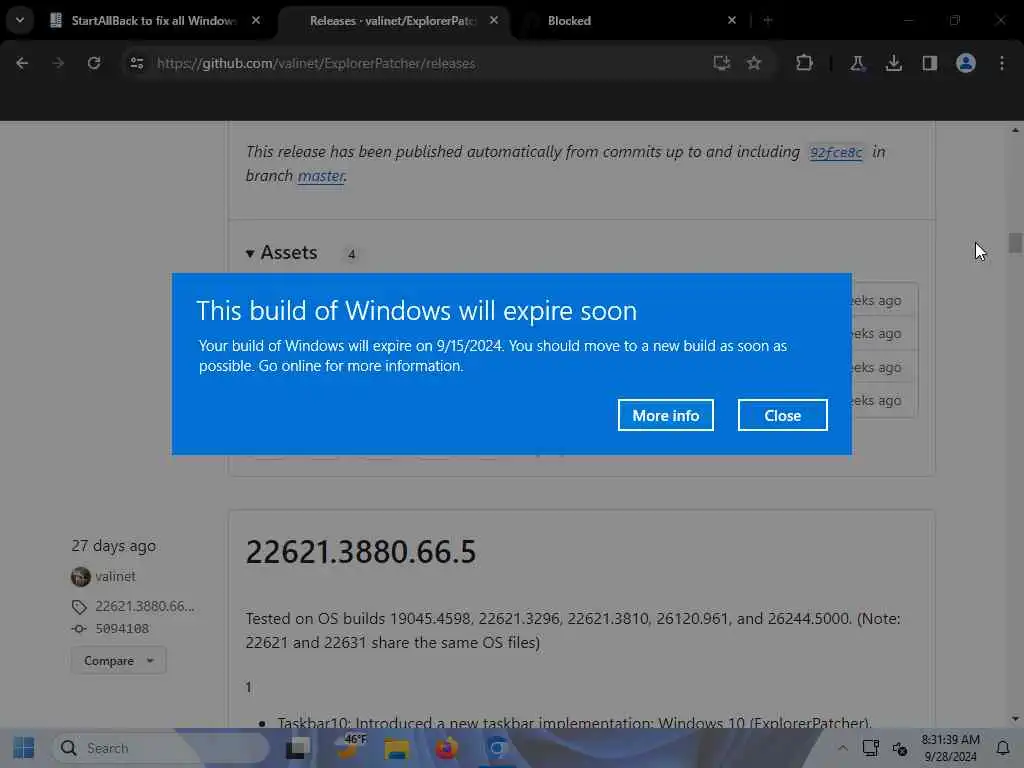Click the valinet avatar image
This screenshot has height=768, width=1024.
point(80,577)
